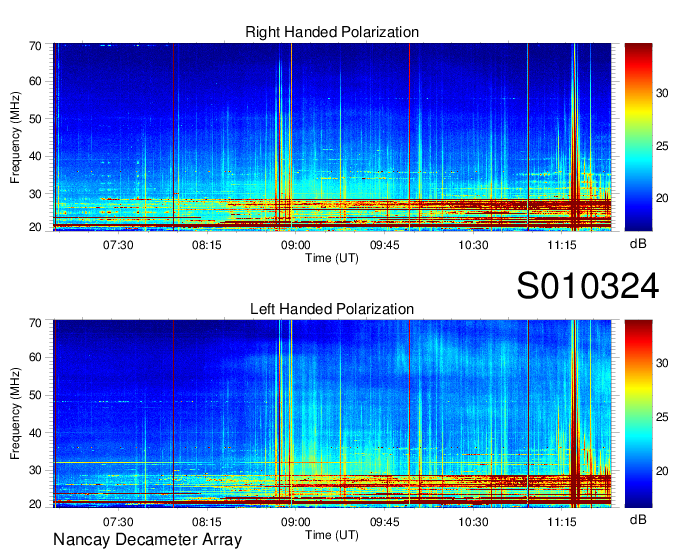Click 40 MHz tick on Right Handed plot

pyautogui.click(x=35, y=157)
